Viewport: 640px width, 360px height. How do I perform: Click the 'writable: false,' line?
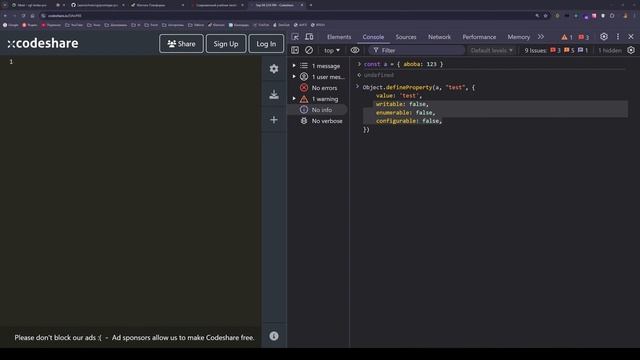point(402,104)
